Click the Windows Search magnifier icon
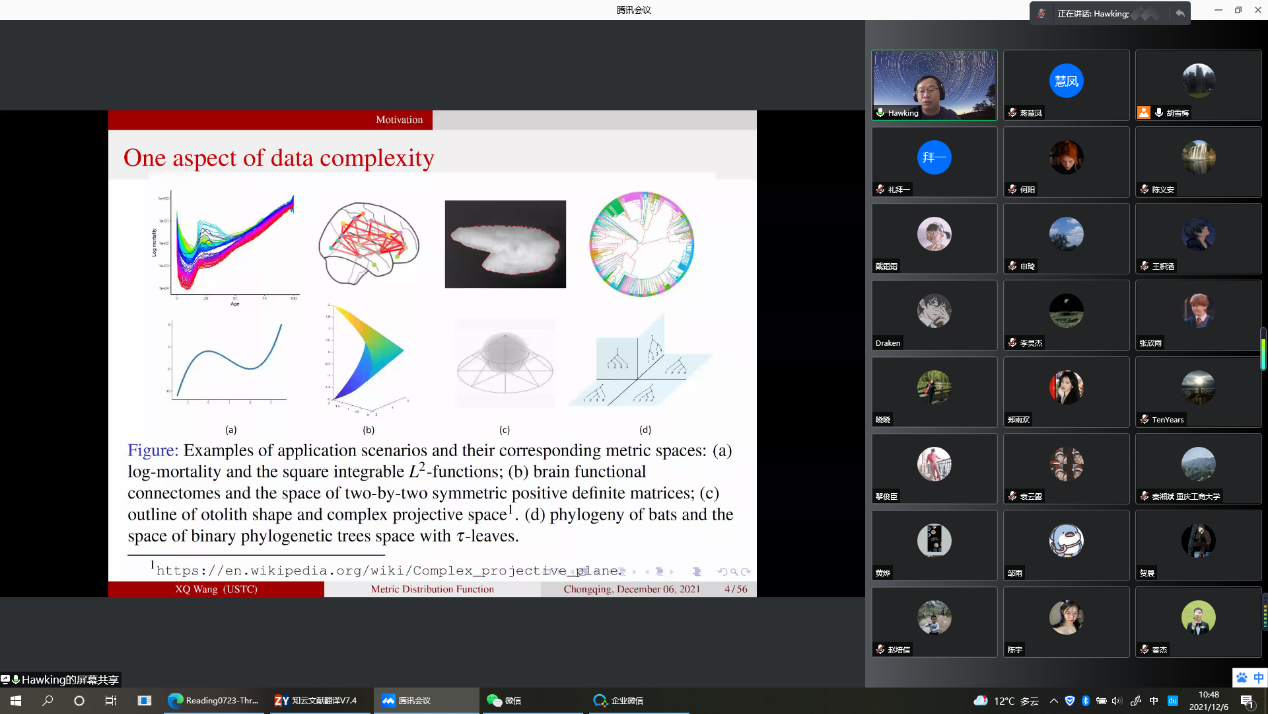The height and width of the screenshot is (714, 1268). 47,701
